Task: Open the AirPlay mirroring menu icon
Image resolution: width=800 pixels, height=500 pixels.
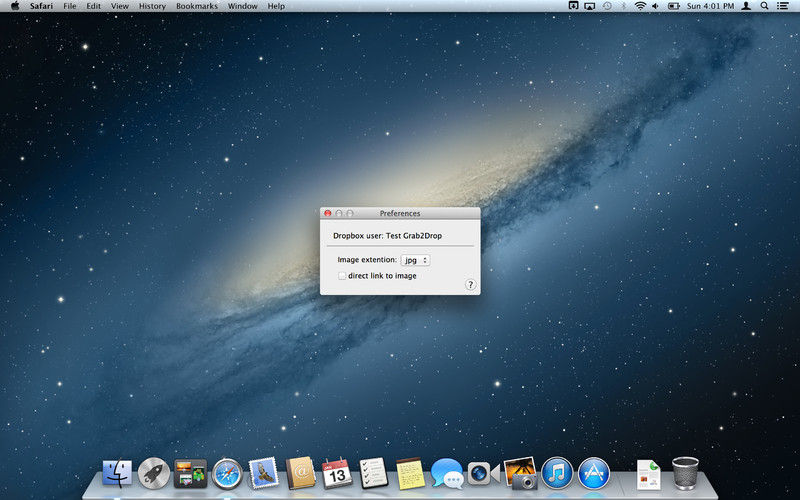Action: (x=589, y=6)
